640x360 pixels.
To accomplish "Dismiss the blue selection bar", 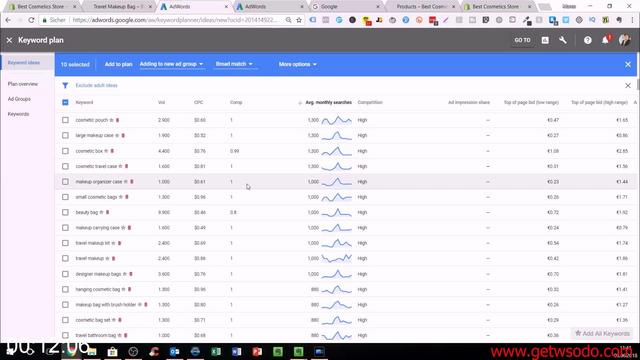I will [628, 64].
